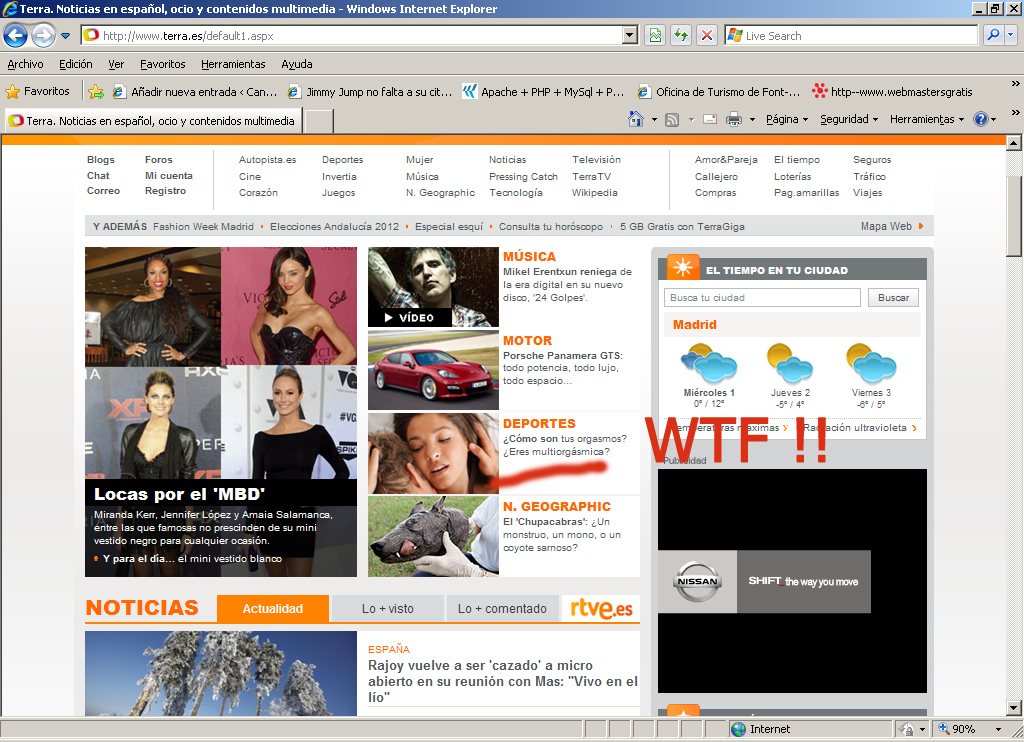Open the Ayuda menu
This screenshot has width=1024, height=742.
pos(296,64)
